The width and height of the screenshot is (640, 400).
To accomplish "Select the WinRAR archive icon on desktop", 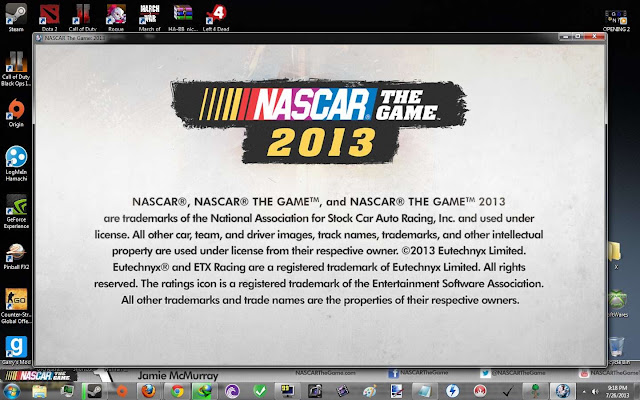I will 183,17.
